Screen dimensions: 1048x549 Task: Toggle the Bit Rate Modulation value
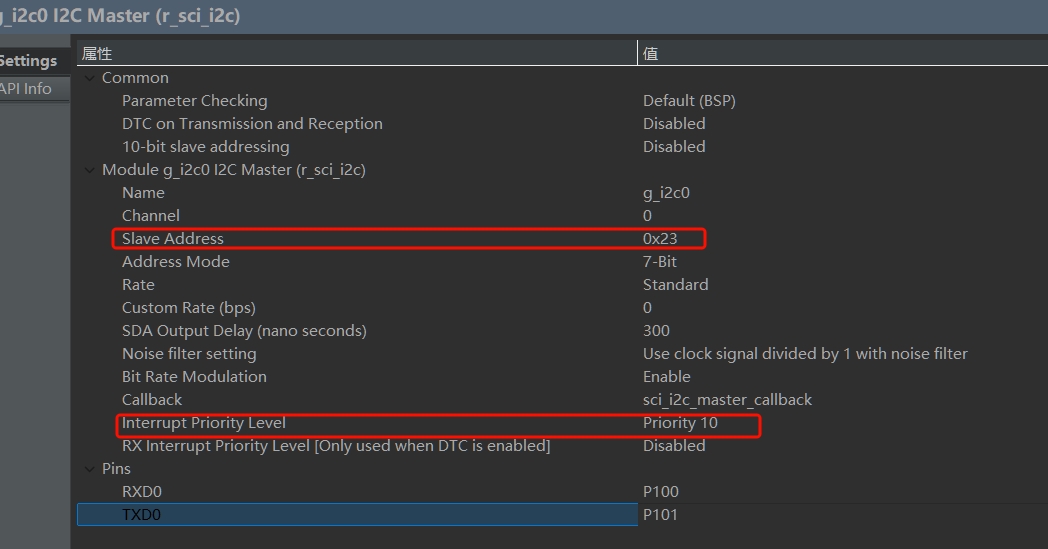click(667, 377)
